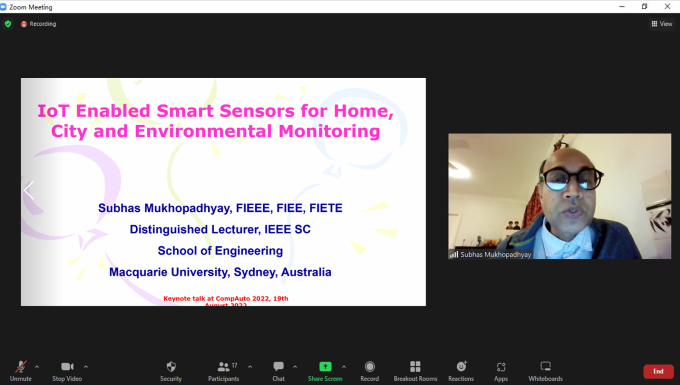Image resolution: width=680 pixels, height=385 pixels.
Task: Click the green Share Screen icon
Action: (325, 367)
